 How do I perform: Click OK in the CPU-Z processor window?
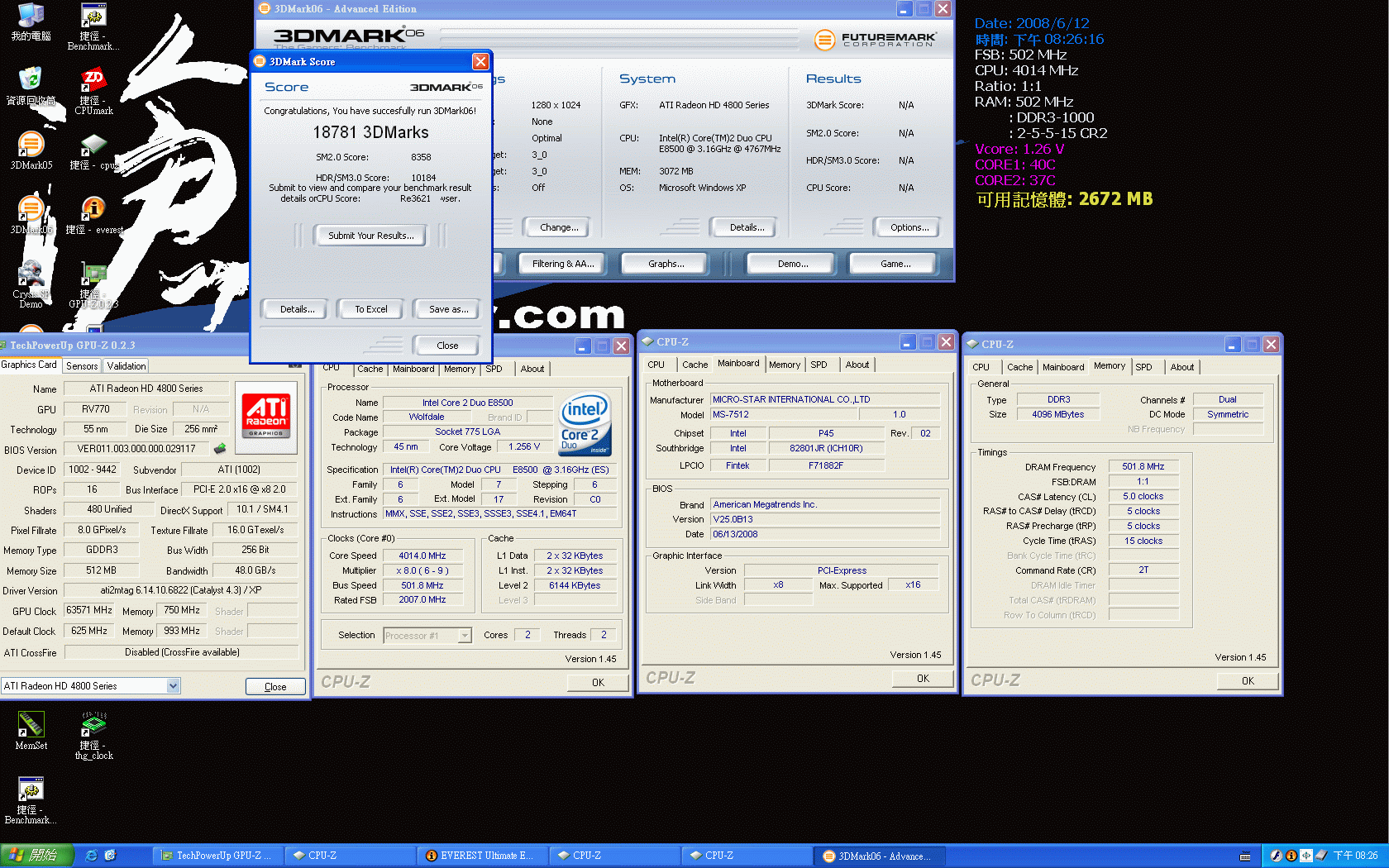(x=598, y=683)
